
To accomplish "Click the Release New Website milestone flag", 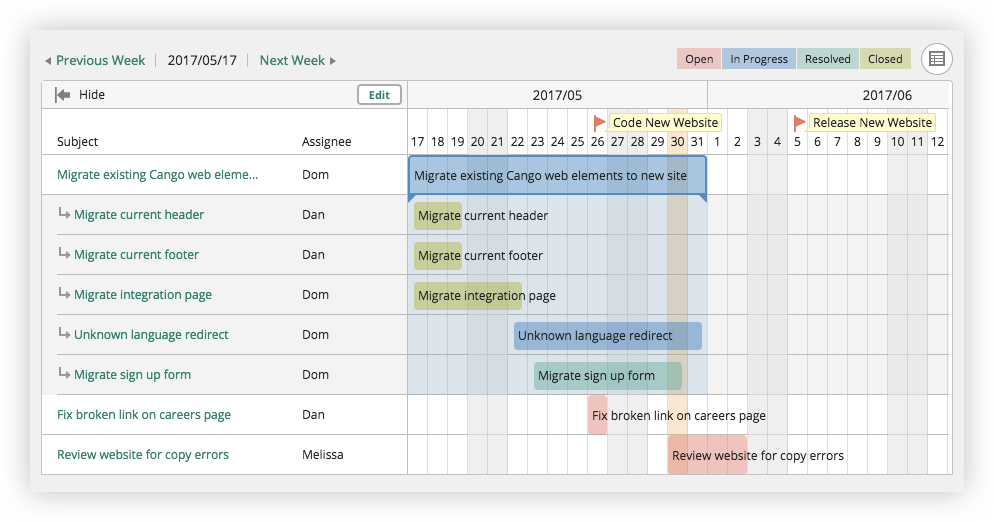I will [799, 122].
